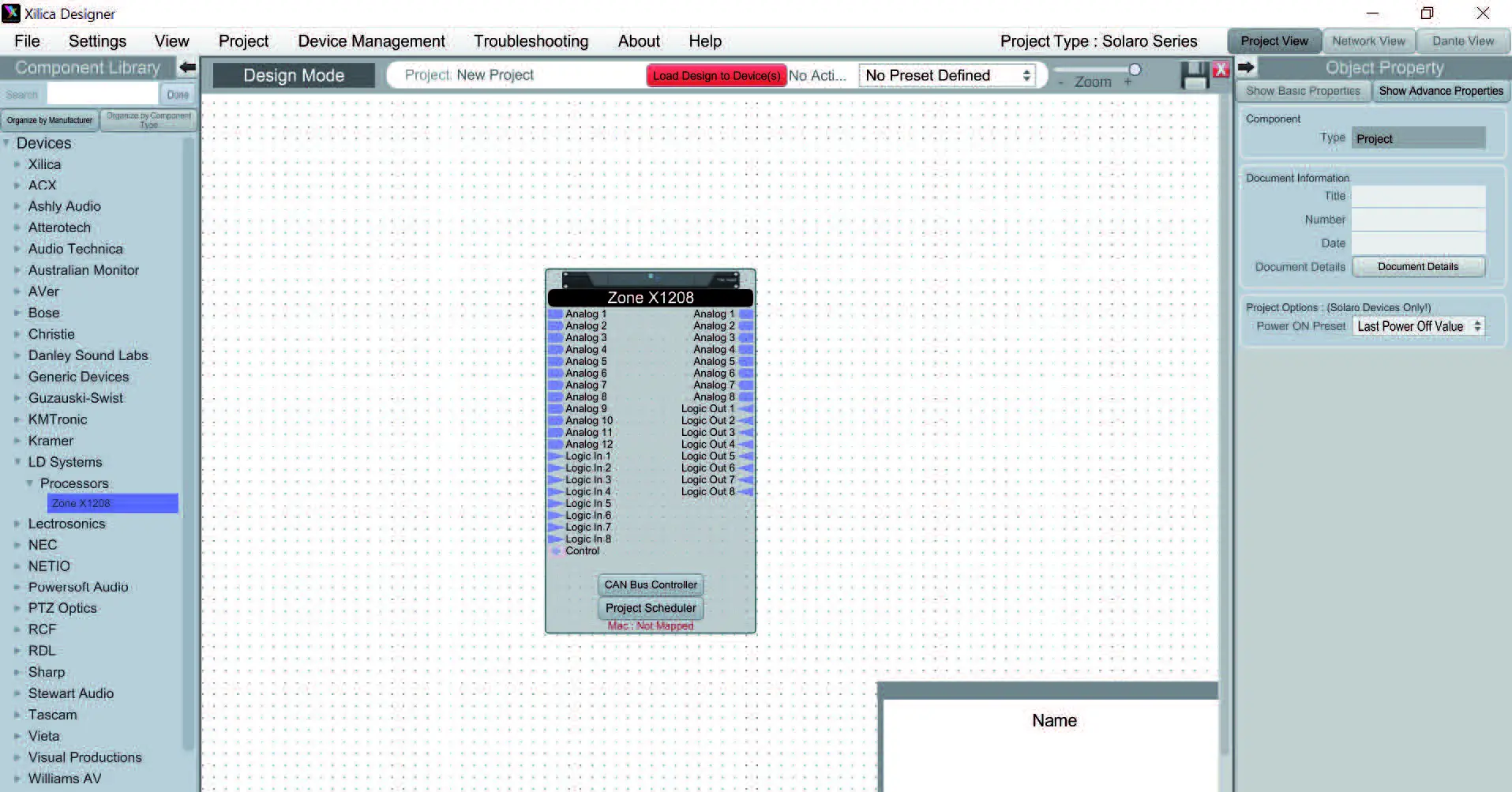Select the Analog 4 output port connector

(x=746, y=350)
